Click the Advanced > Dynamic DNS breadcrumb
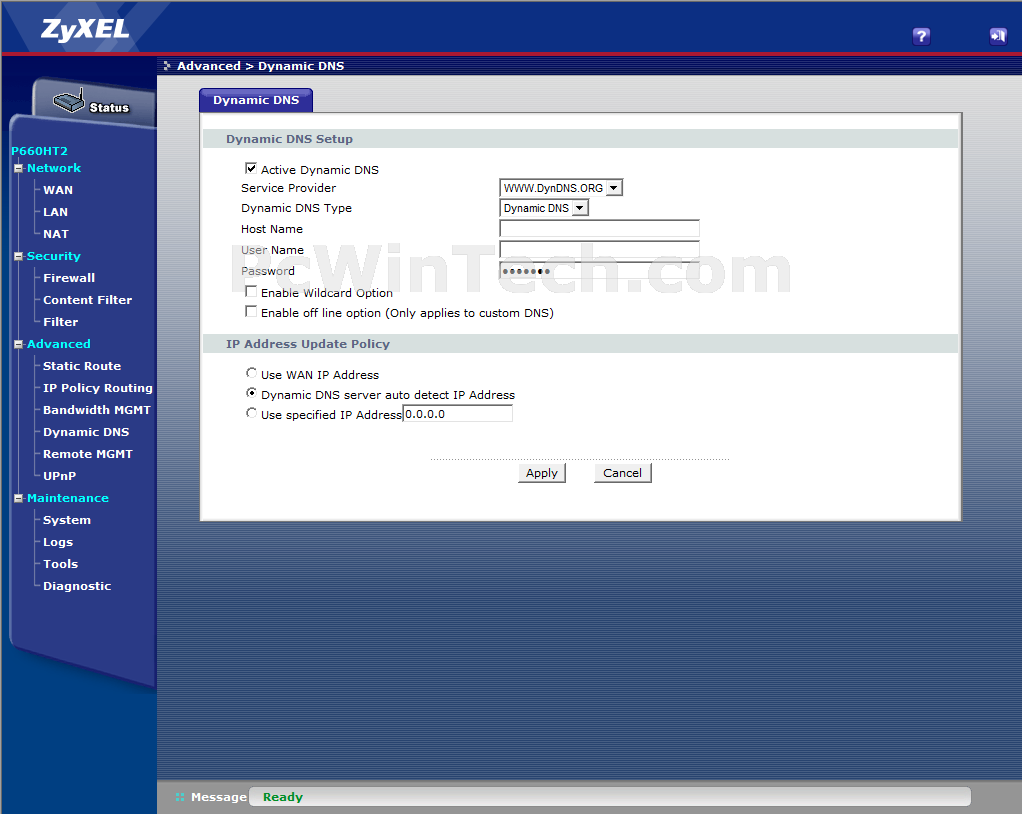Image resolution: width=1022 pixels, height=814 pixels. pos(261,66)
